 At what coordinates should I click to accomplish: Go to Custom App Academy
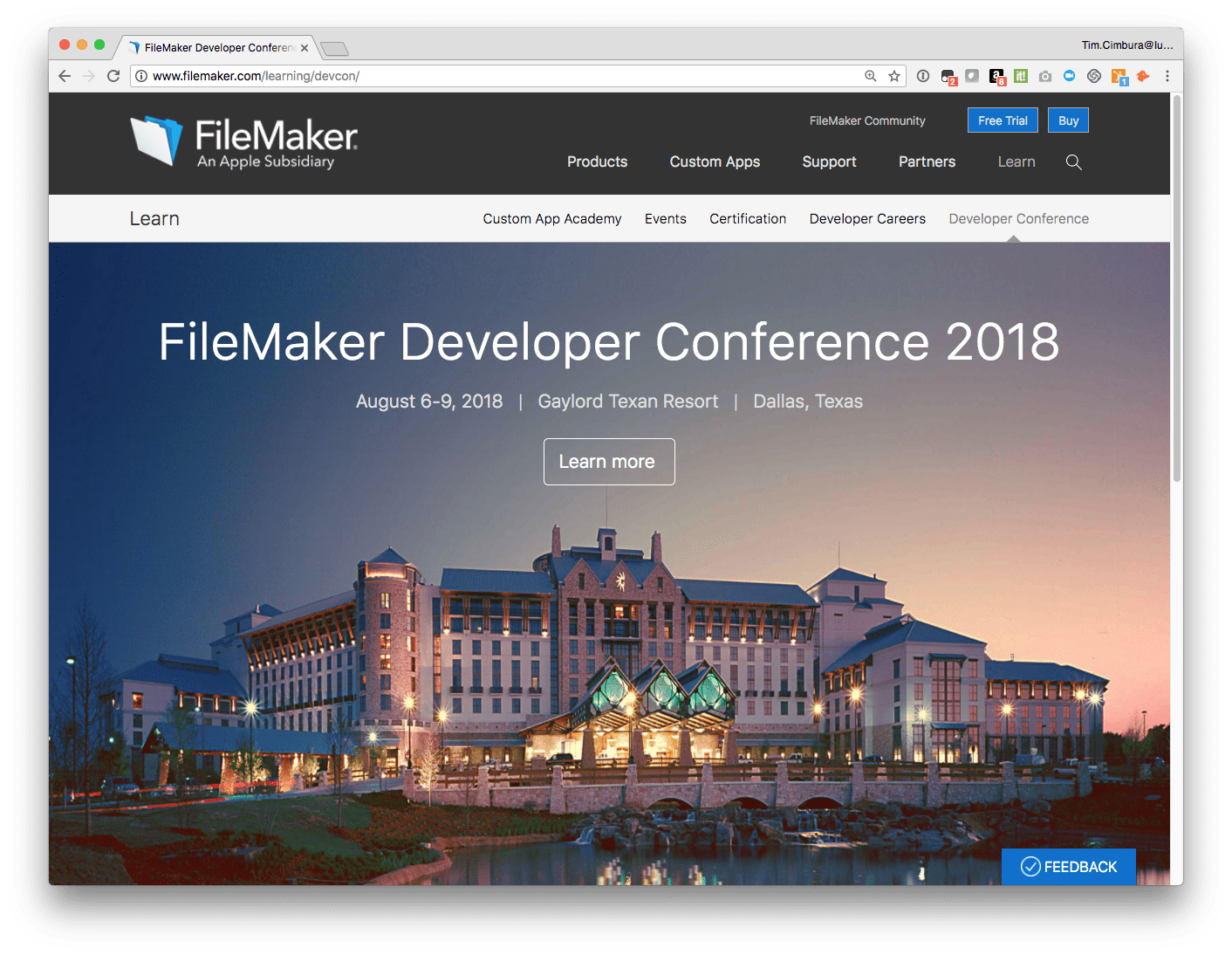[x=552, y=219]
